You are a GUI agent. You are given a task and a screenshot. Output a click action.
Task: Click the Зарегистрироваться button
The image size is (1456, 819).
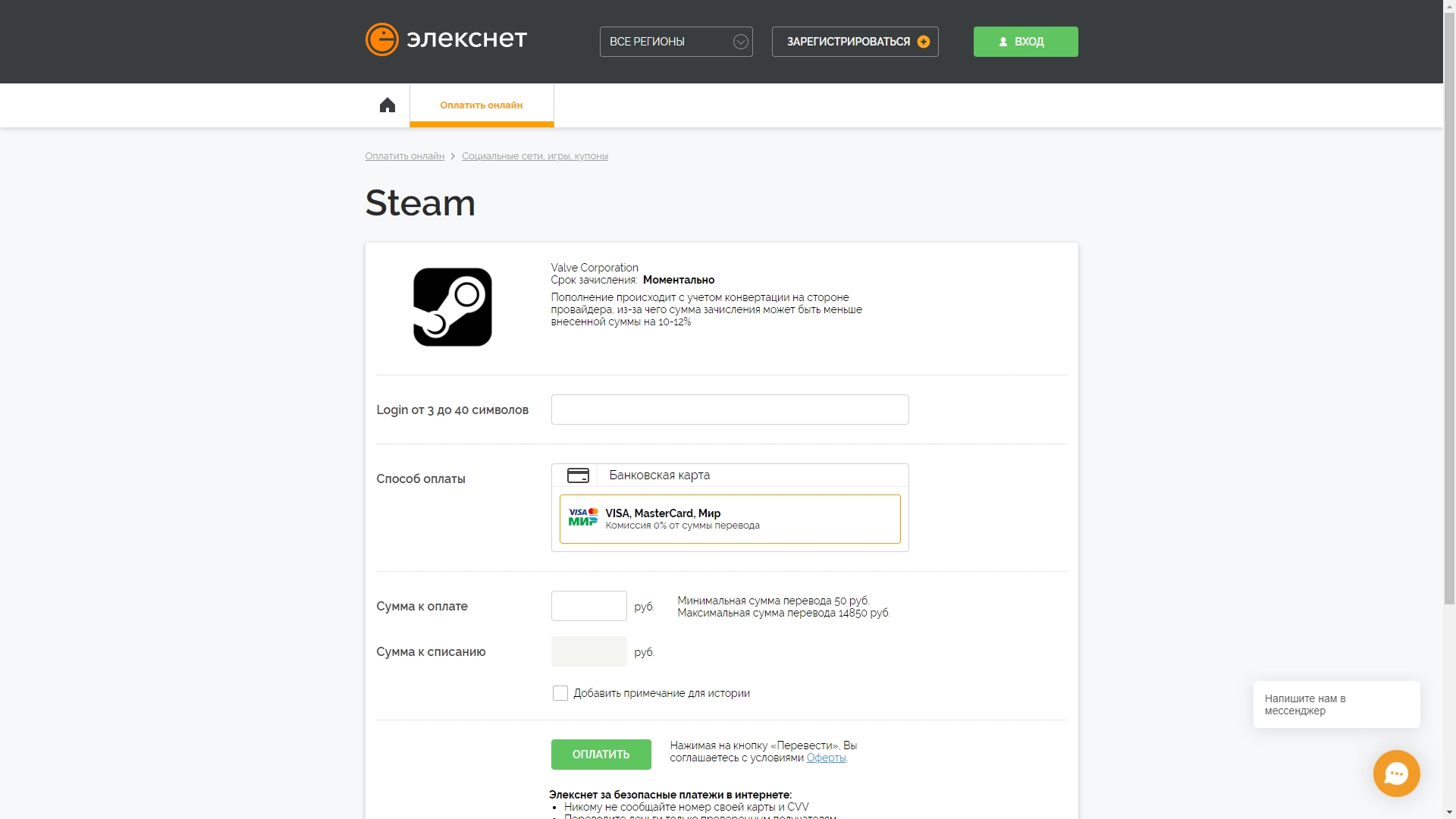855,42
